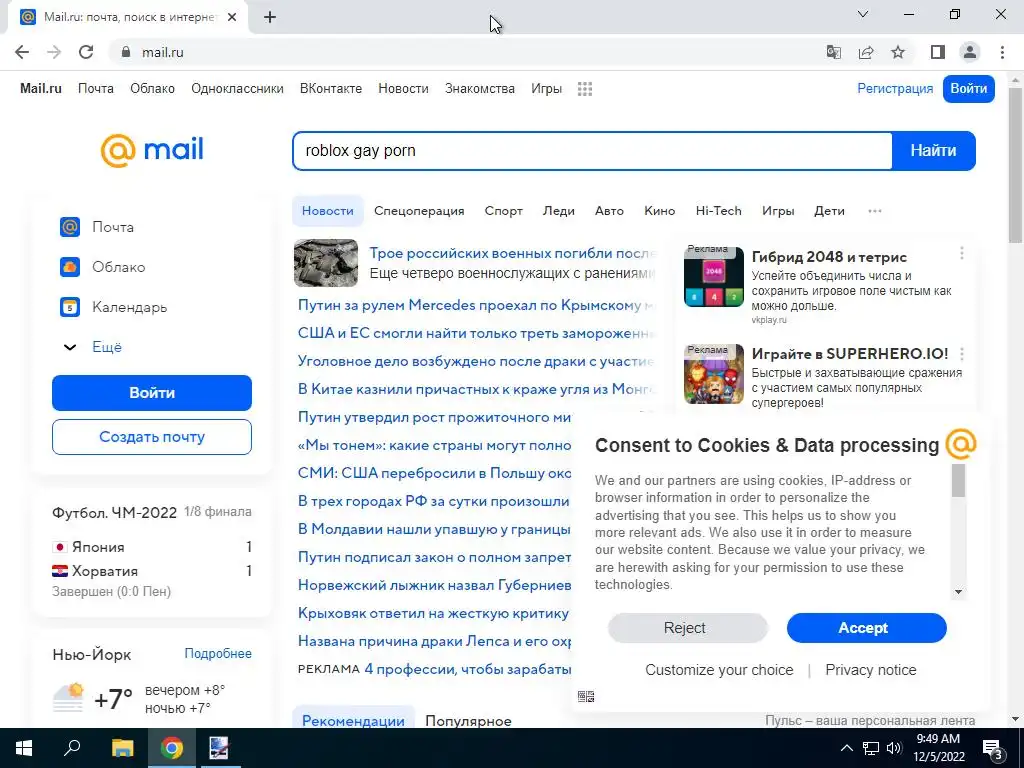Open the all-projects grid icon
This screenshot has height=768, width=1024.
click(585, 89)
